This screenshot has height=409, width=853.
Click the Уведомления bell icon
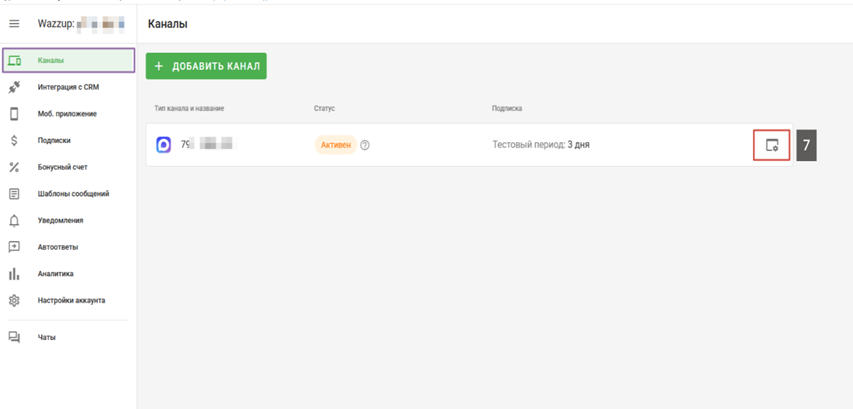coord(14,221)
